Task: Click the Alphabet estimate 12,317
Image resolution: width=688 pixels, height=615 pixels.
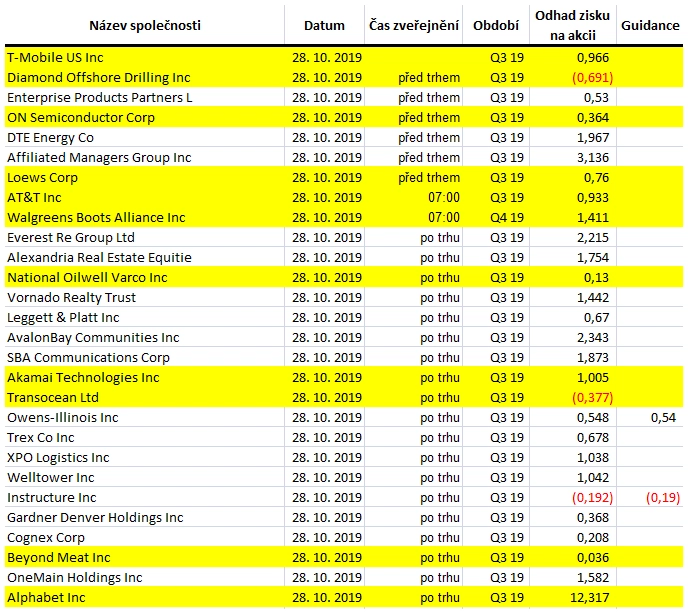Action: click(589, 598)
